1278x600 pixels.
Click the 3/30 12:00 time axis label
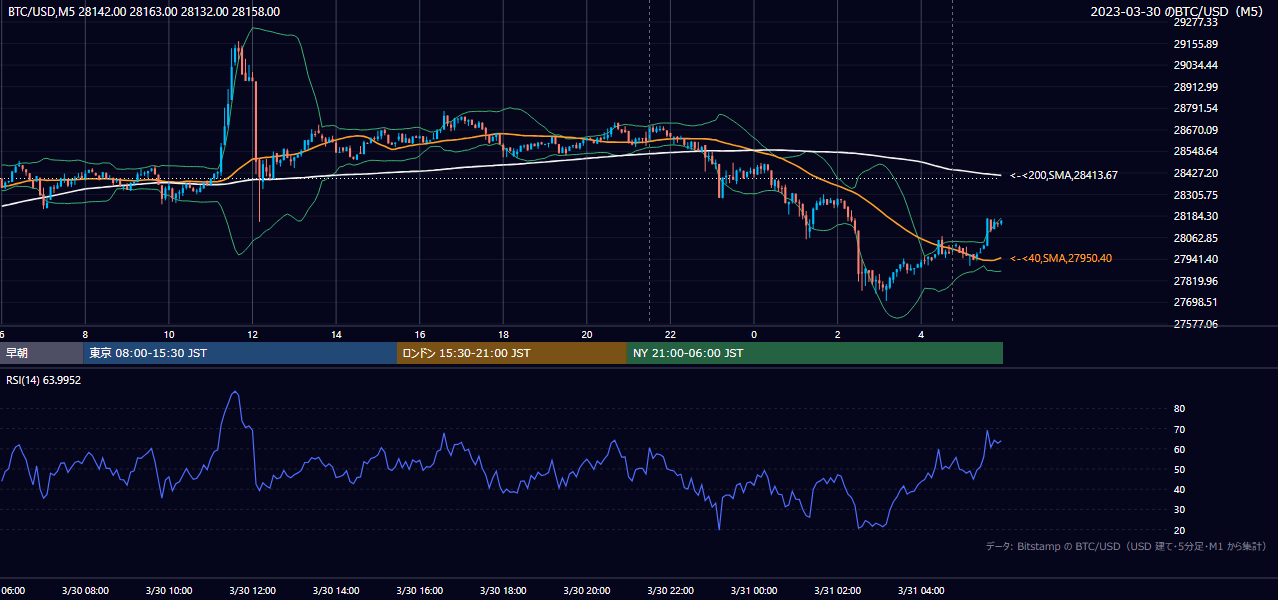(252, 591)
